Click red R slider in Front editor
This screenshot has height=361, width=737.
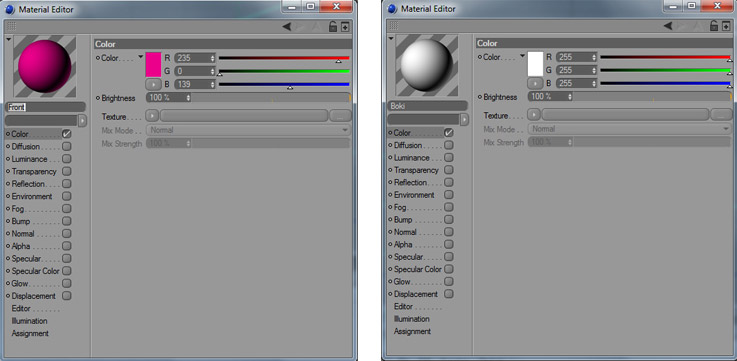284,58
